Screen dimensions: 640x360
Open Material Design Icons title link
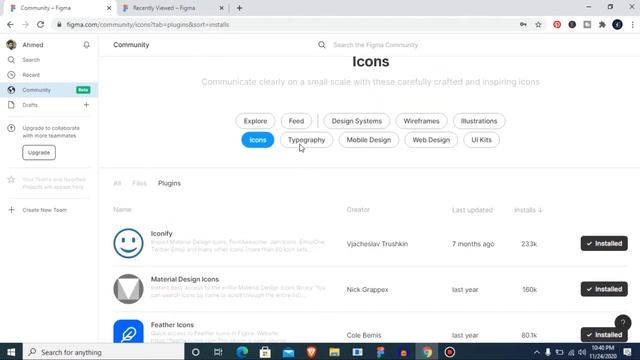[185, 279]
